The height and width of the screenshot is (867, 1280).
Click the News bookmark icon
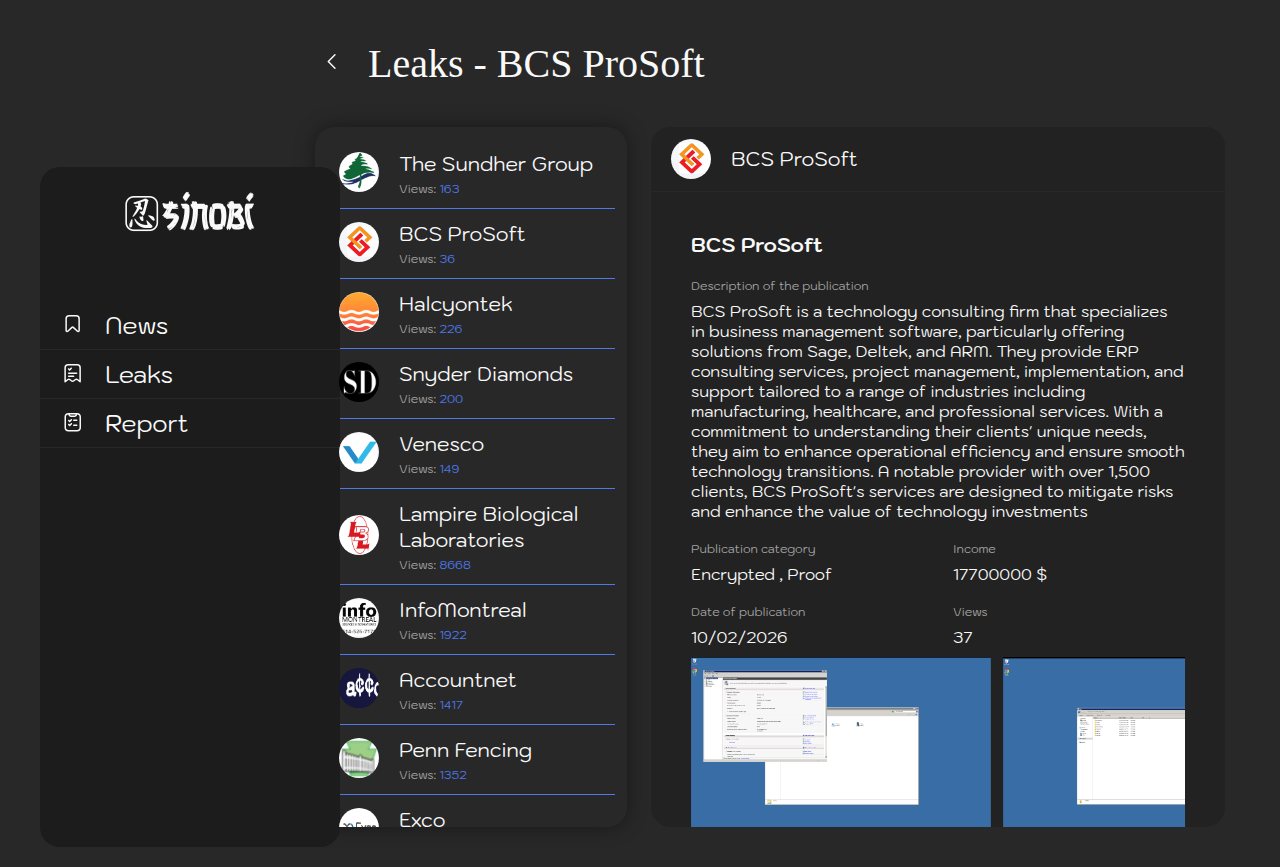(72, 325)
